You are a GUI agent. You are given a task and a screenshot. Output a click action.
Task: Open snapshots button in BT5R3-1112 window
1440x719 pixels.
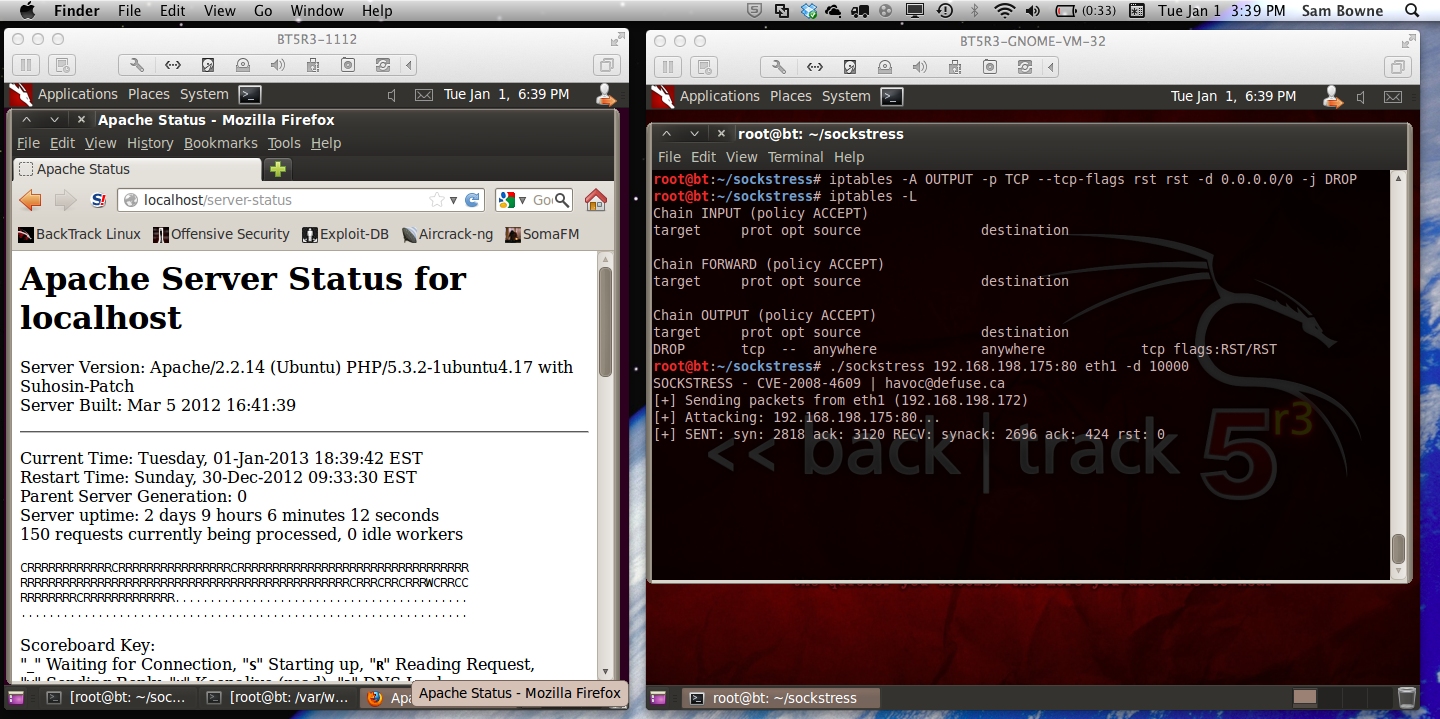[x=62, y=65]
